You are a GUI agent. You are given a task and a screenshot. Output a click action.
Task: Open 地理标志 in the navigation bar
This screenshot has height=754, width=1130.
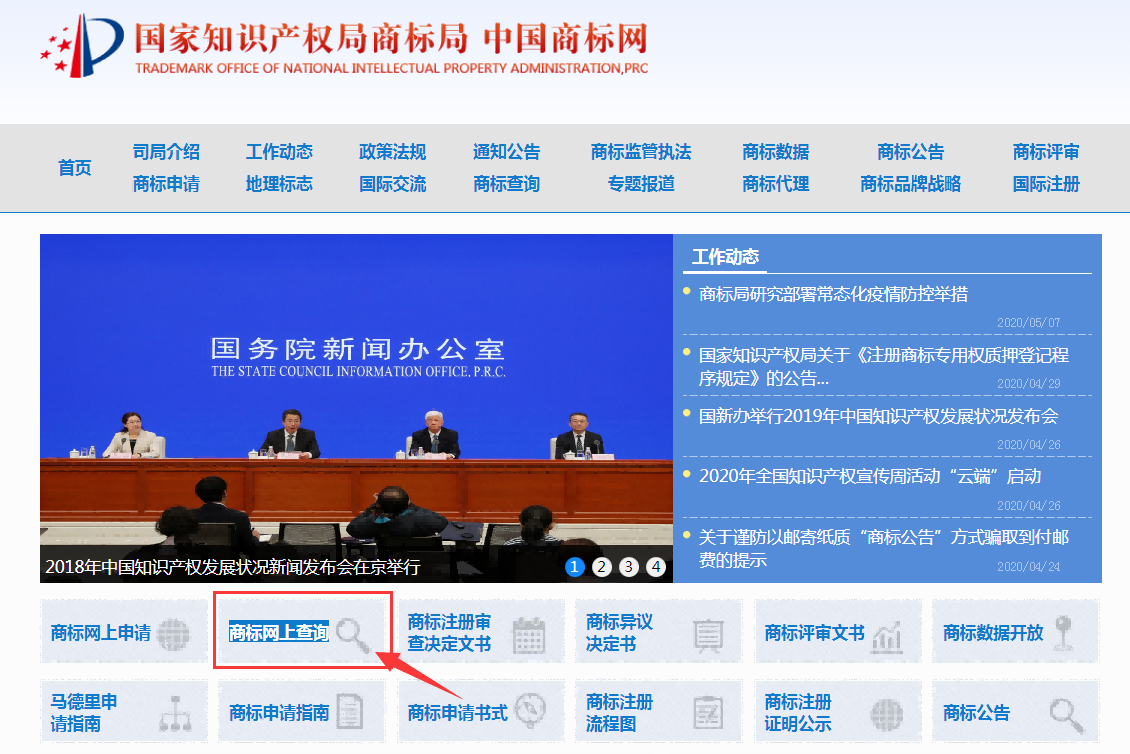click(280, 184)
